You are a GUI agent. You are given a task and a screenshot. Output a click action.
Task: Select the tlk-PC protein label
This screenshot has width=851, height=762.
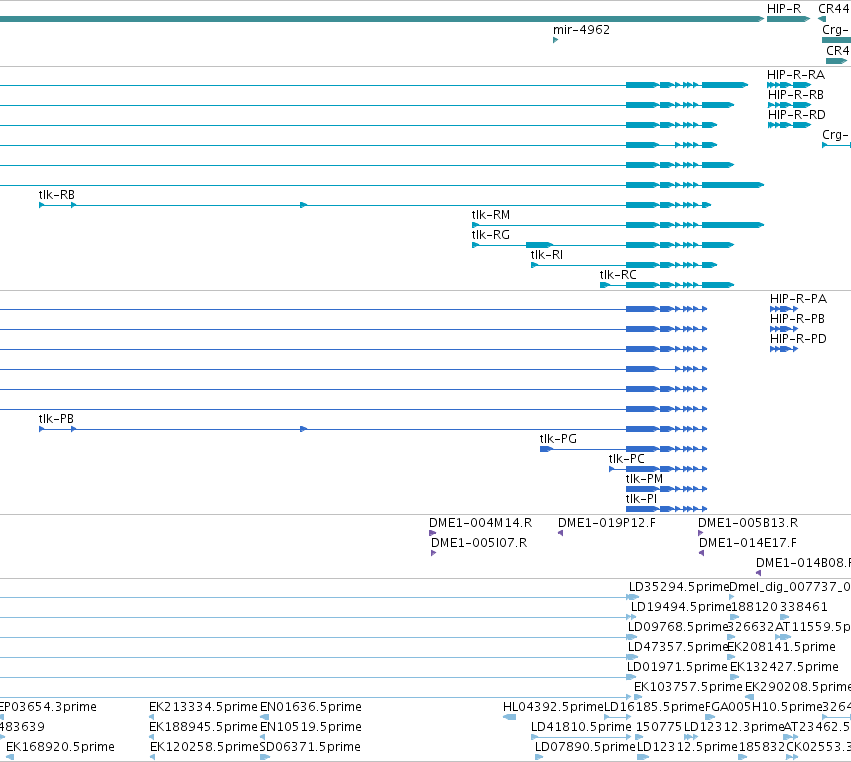626,459
